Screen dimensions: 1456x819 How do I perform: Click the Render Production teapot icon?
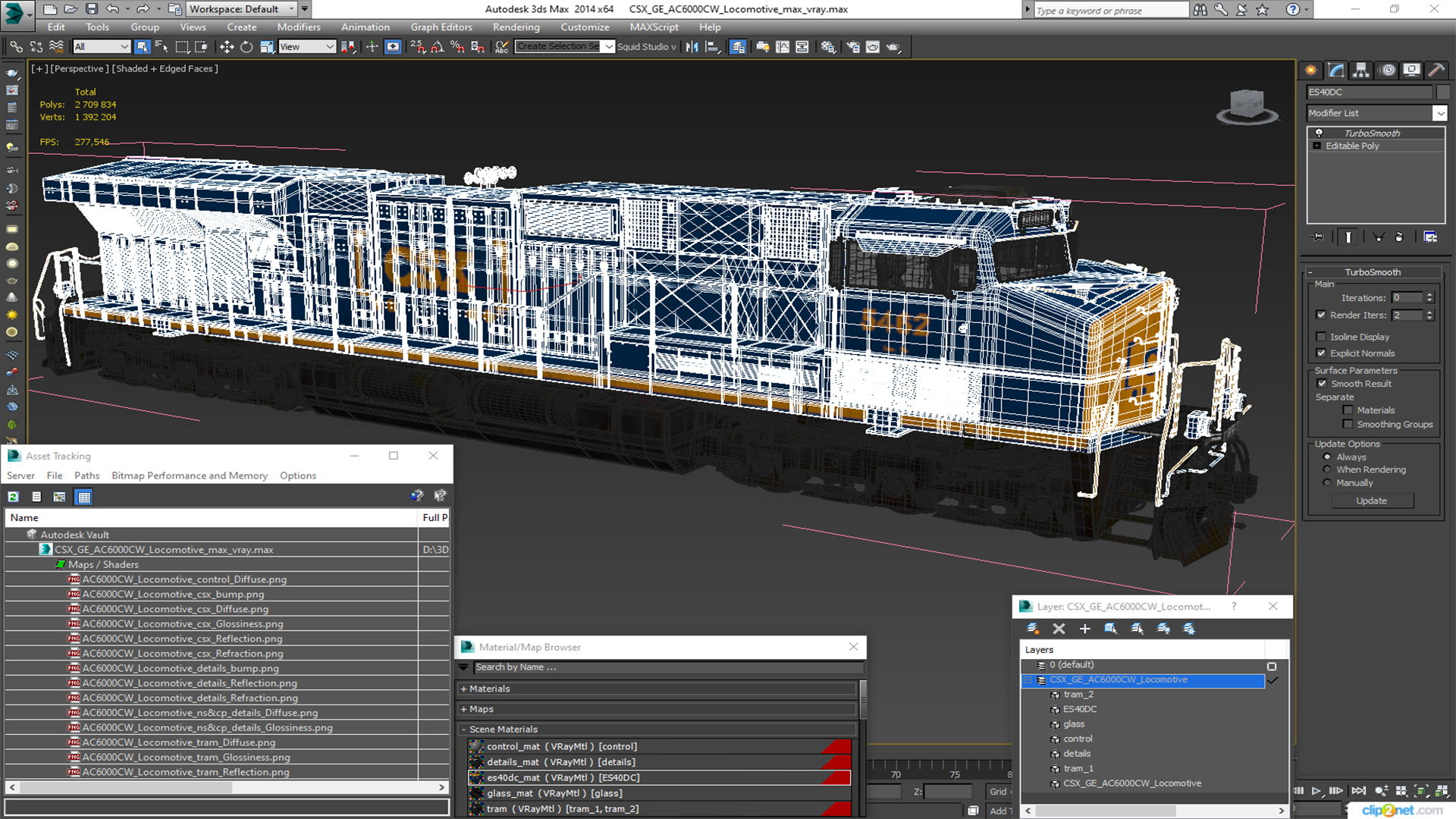coord(894,47)
